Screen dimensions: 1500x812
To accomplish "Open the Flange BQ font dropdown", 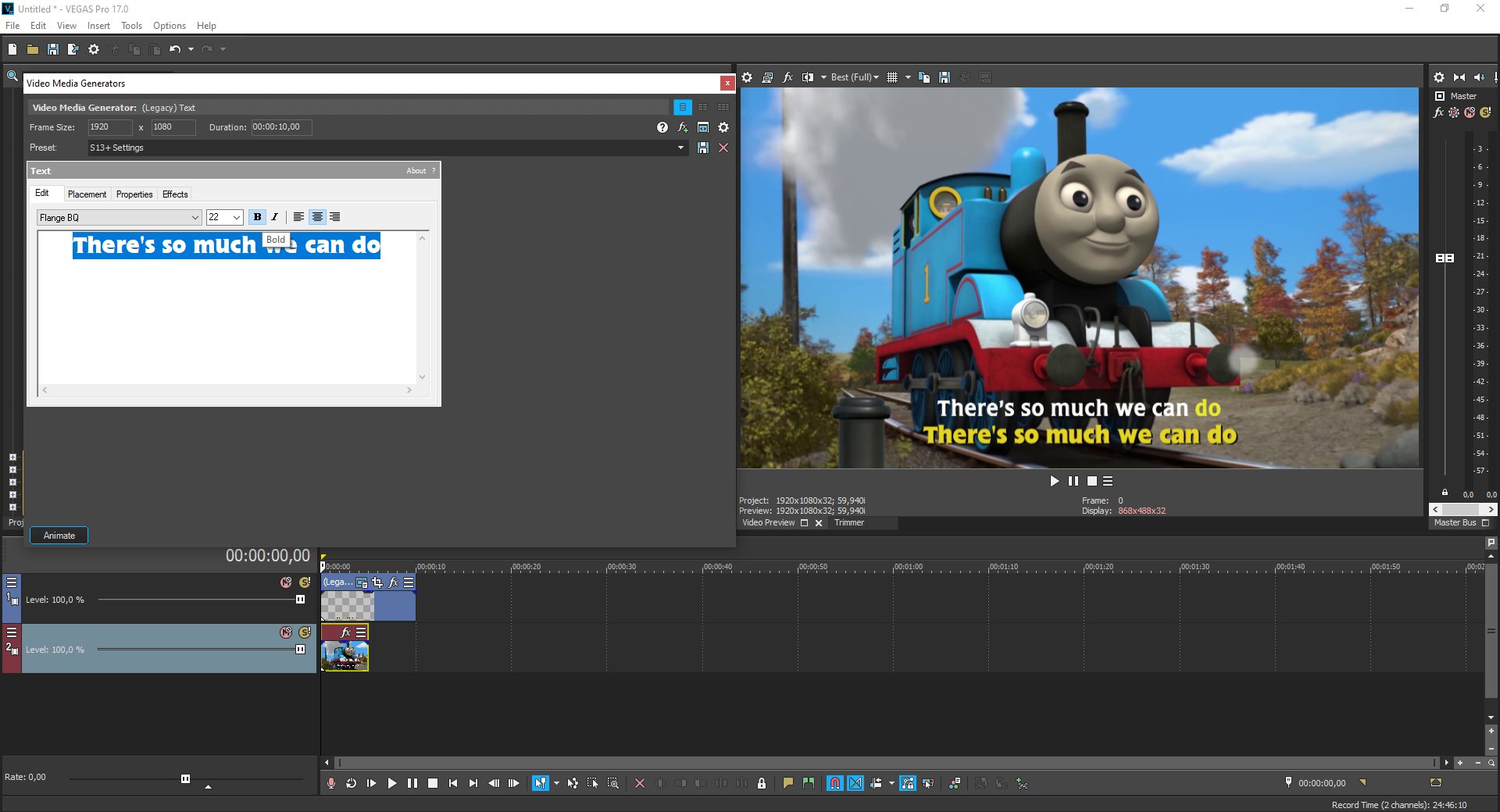I will pyautogui.click(x=195, y=218).
